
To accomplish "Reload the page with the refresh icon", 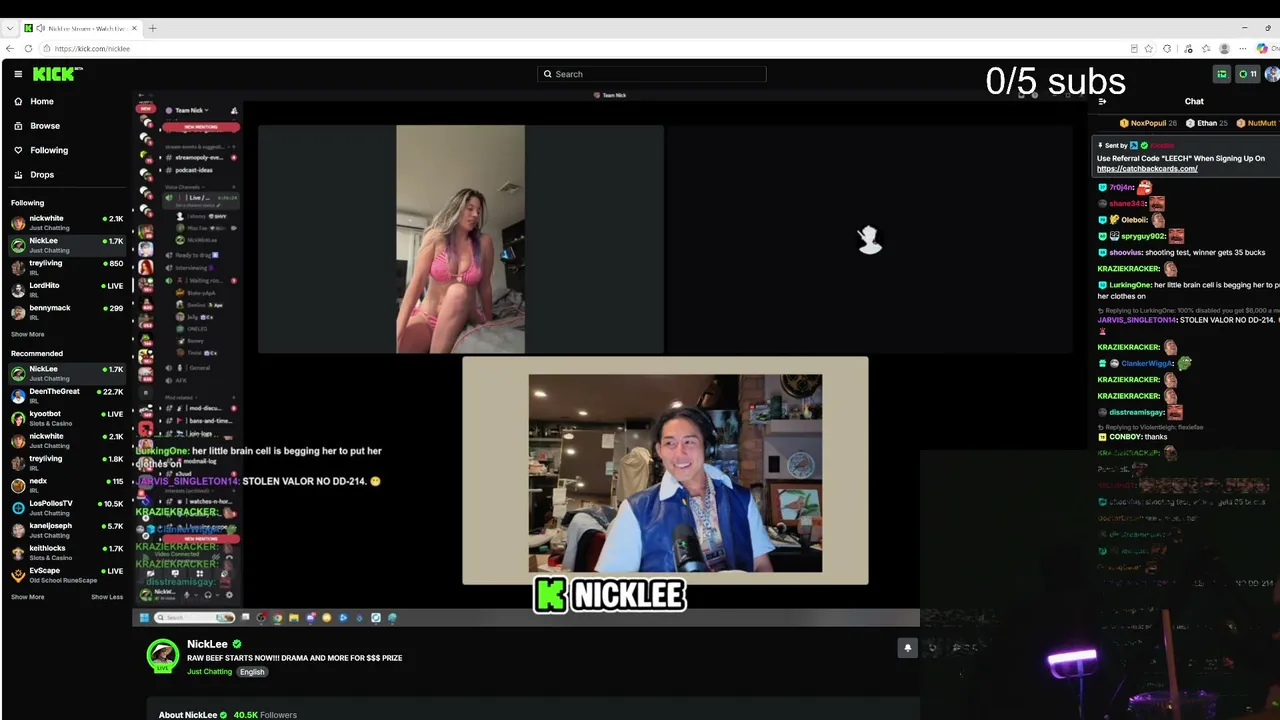I will (28, 49).
